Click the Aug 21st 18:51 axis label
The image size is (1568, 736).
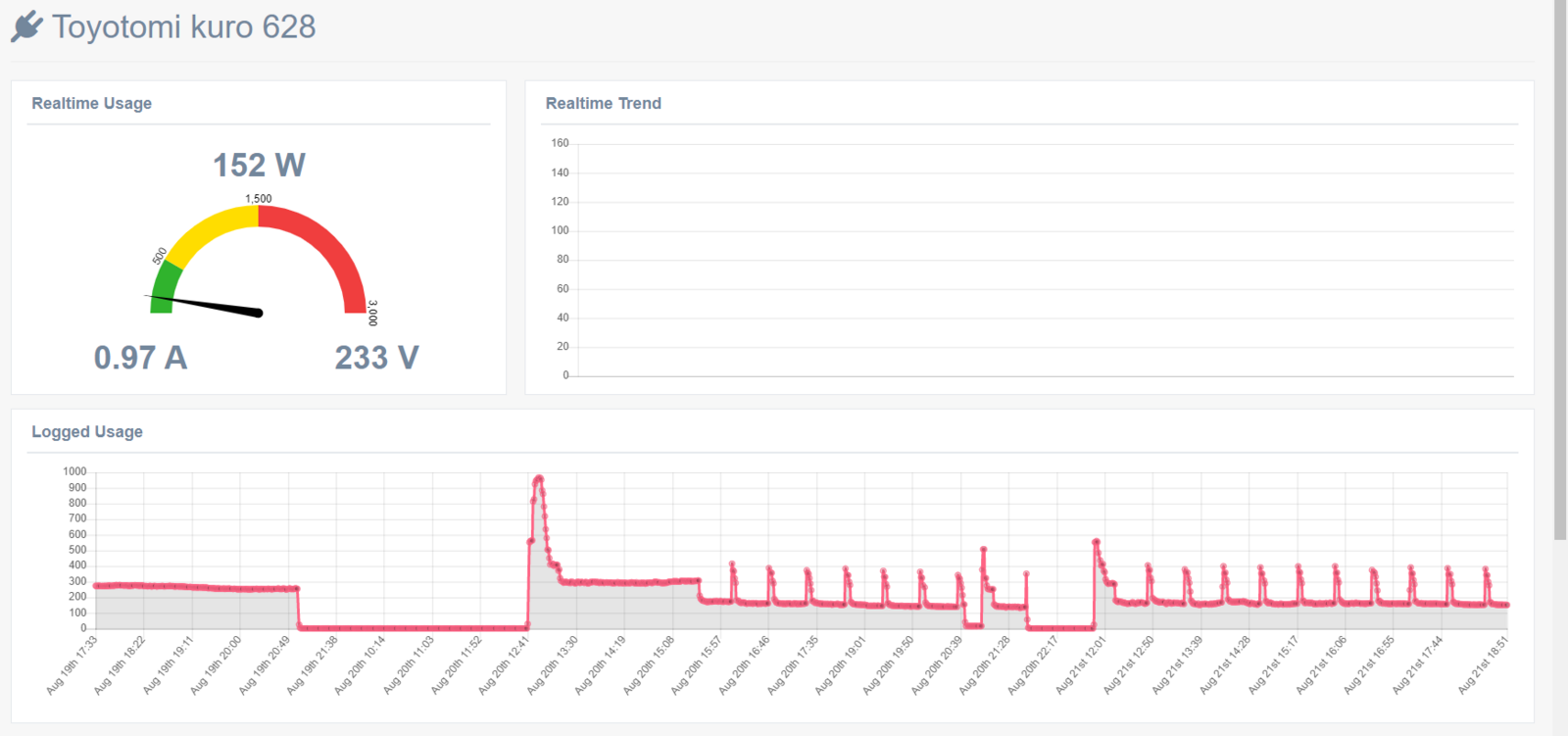(x=1483, y=665)
